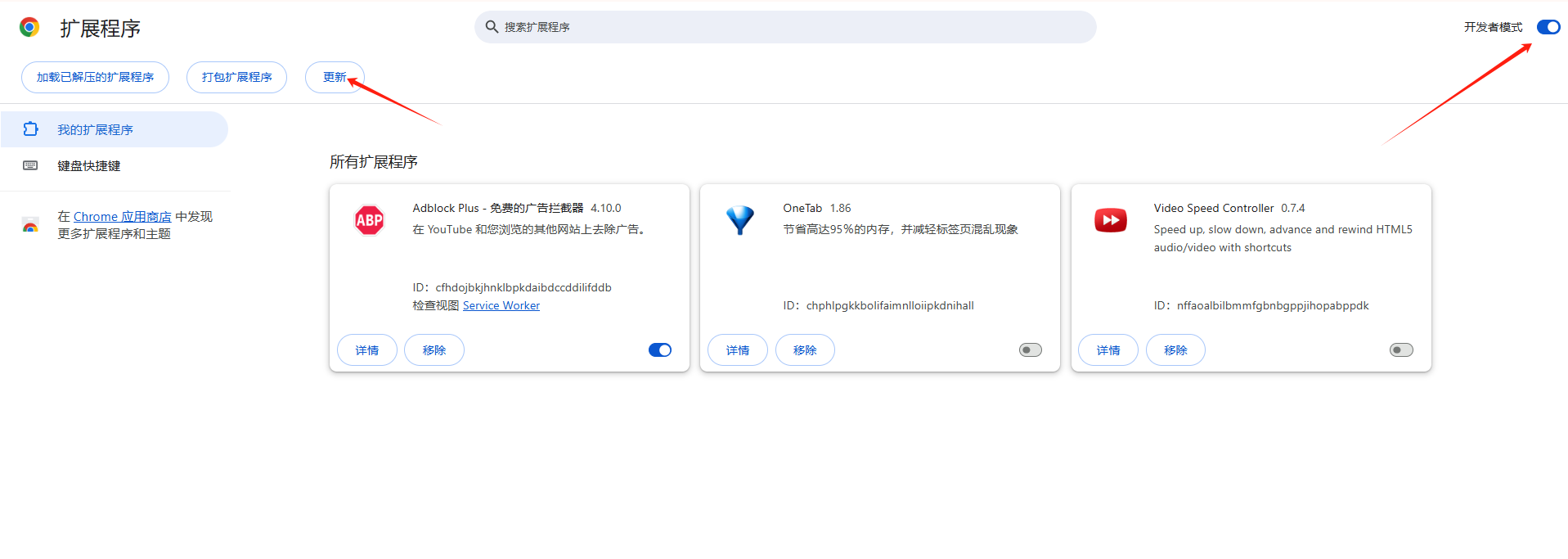This screenshot has height=559, width=1568.
Task: Enable the OneTab extension toggle
Action: point(1031,350)
